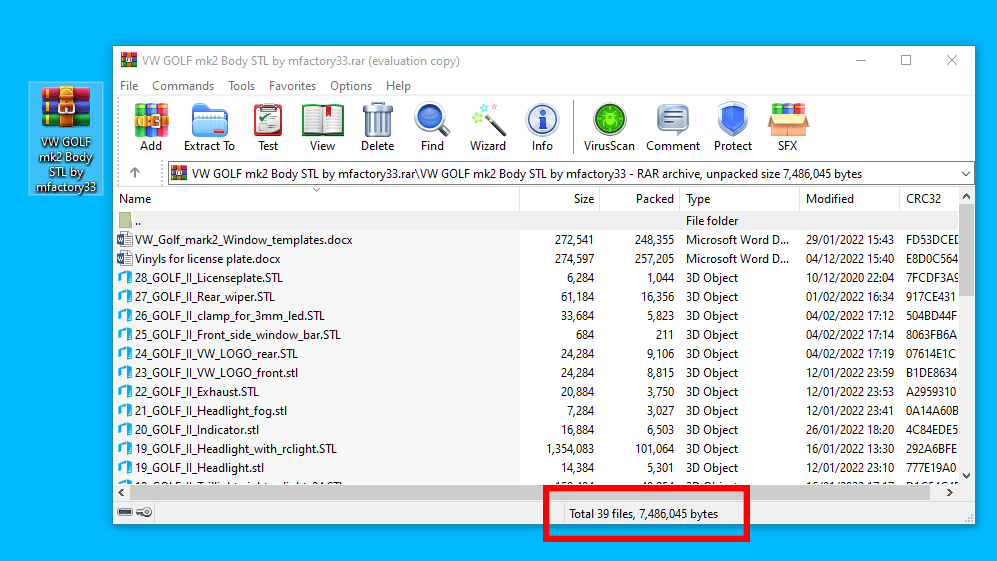Maximize the WinRAR window
The height and width of the screenshot is (561, 997).
(x=906, y=60)
